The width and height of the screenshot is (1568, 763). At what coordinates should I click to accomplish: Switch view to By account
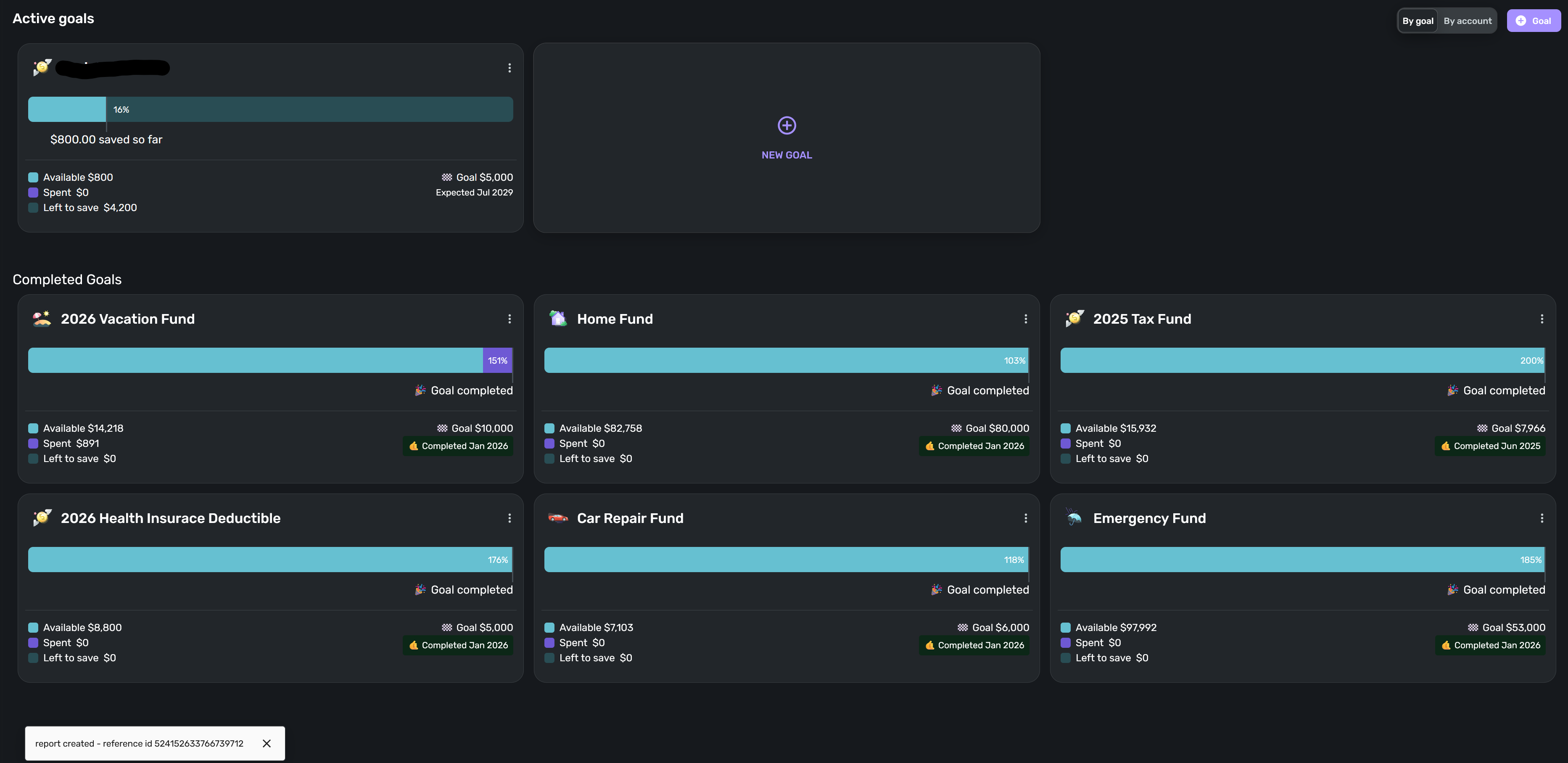click(1467, 21)
